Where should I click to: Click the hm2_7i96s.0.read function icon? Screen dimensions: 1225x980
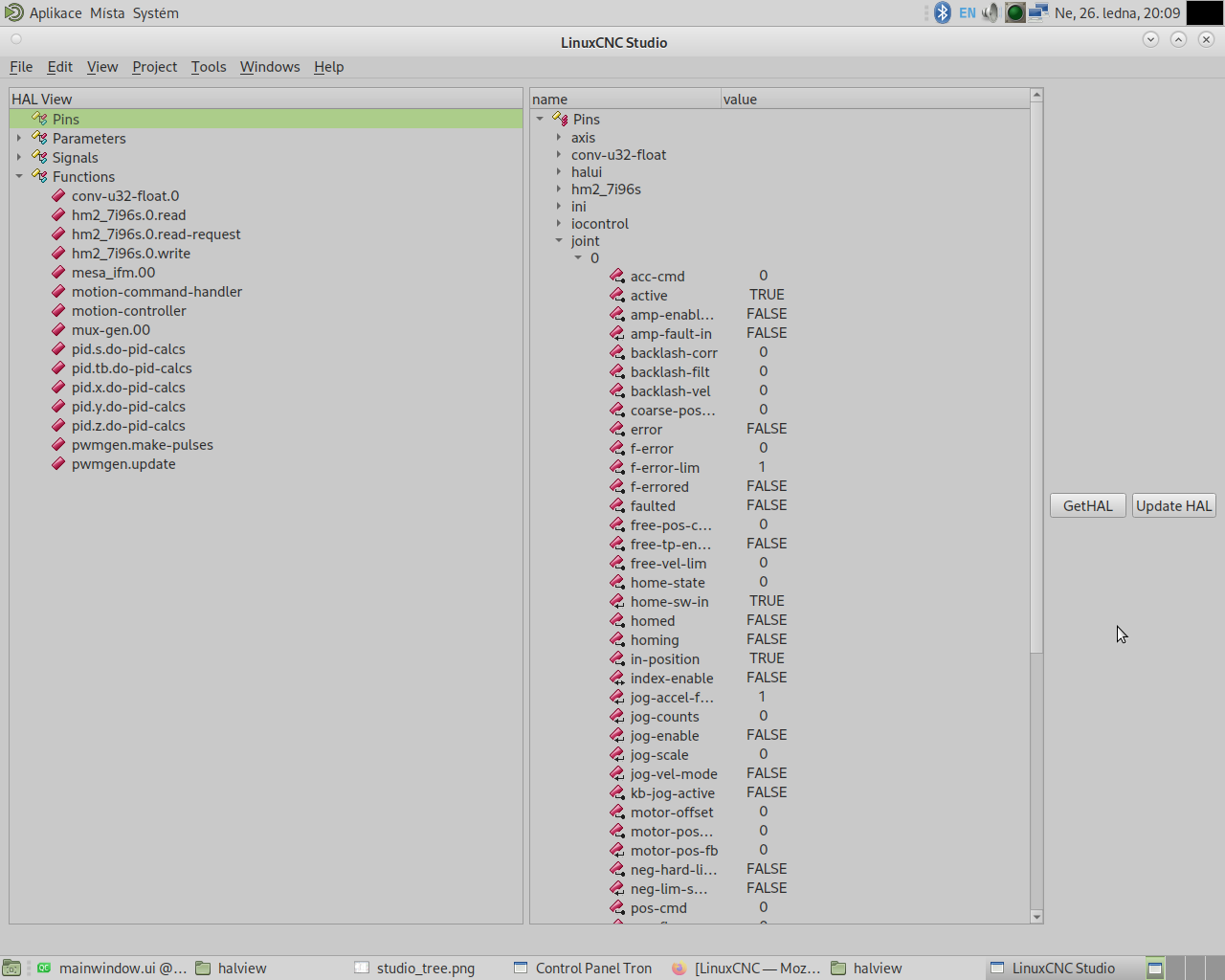point(58,214)
